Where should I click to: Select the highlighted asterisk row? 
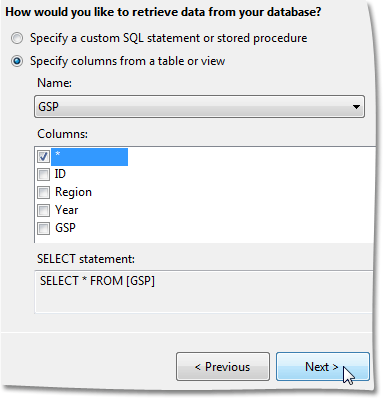pyautogui.click(x=89, y=157)
